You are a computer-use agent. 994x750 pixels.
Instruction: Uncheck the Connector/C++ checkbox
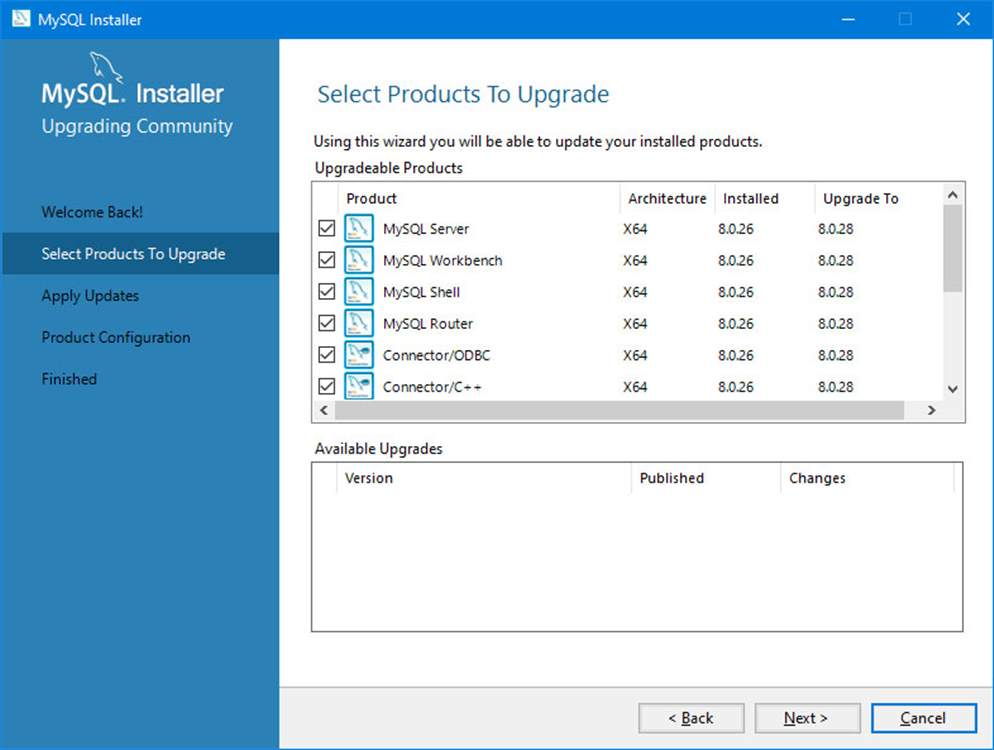coord(326,386)
